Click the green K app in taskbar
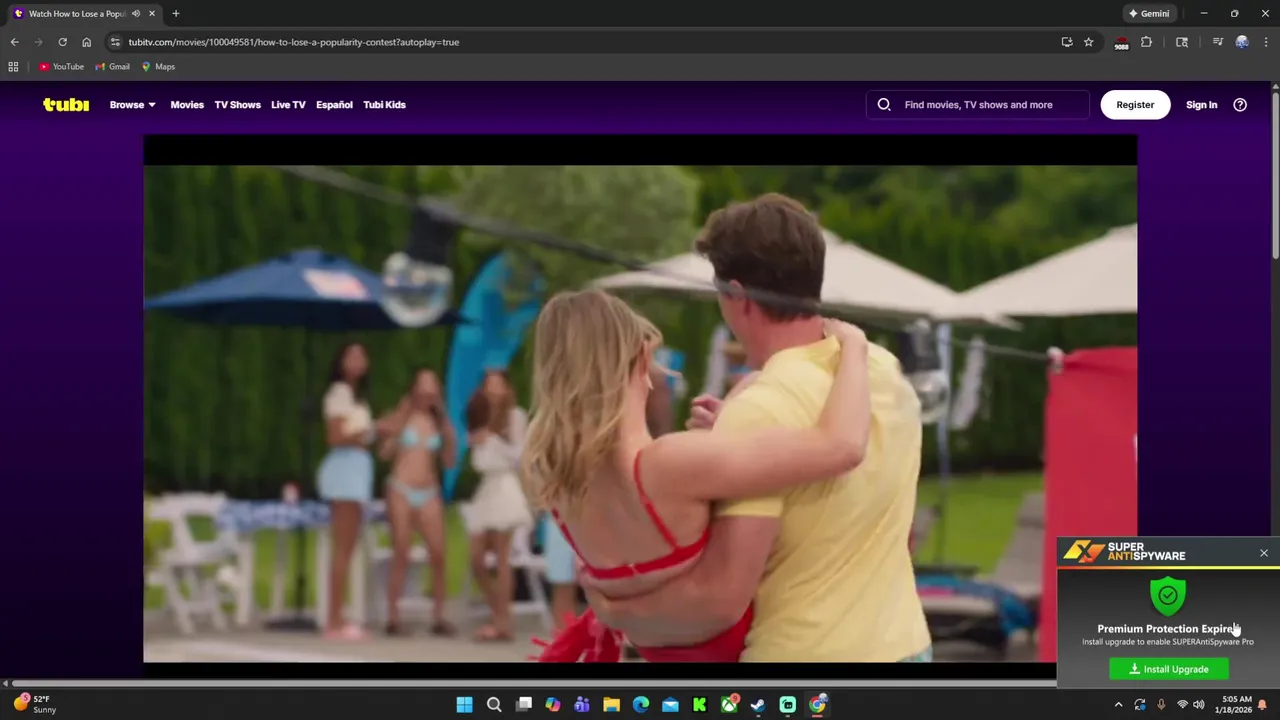Image resolution: width=1280 pixels, height=720 pixels. pyautogui.click(x=700, y=705)
